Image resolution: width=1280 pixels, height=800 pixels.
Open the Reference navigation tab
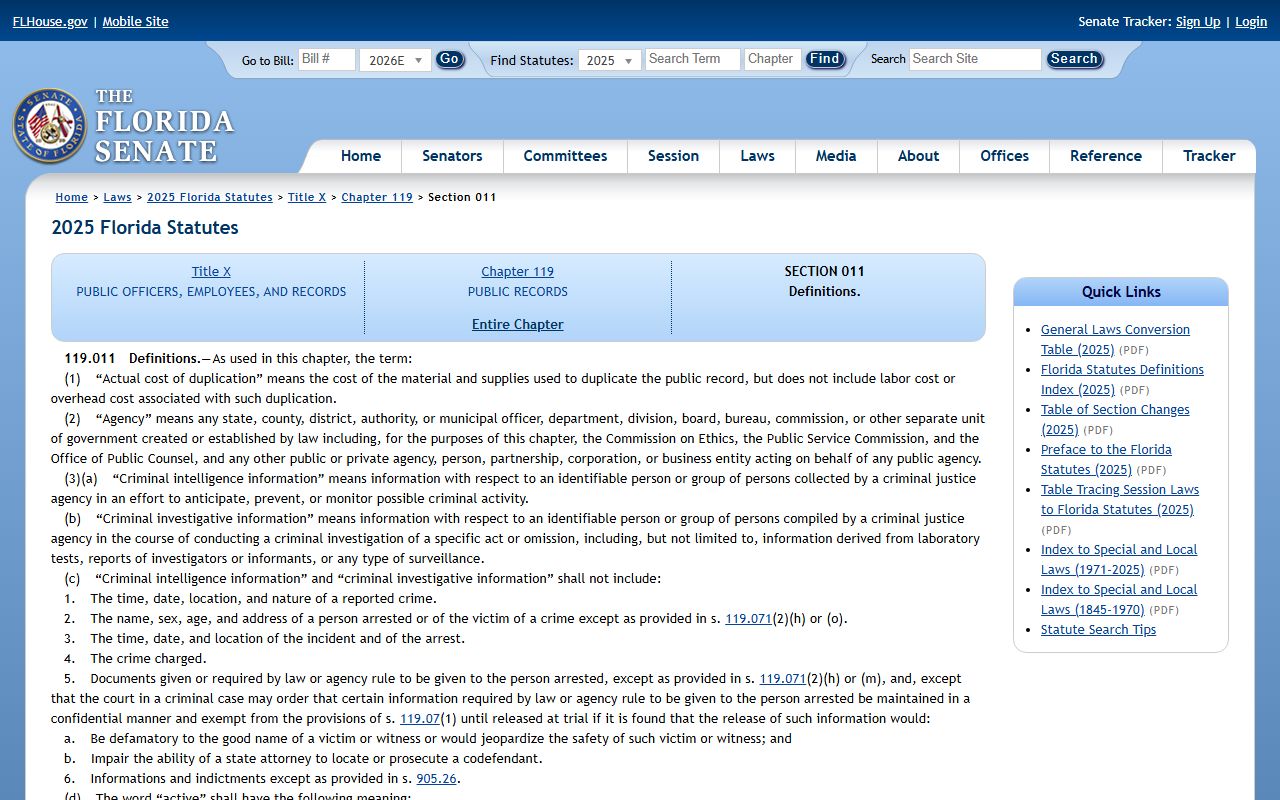point(1105,156)
